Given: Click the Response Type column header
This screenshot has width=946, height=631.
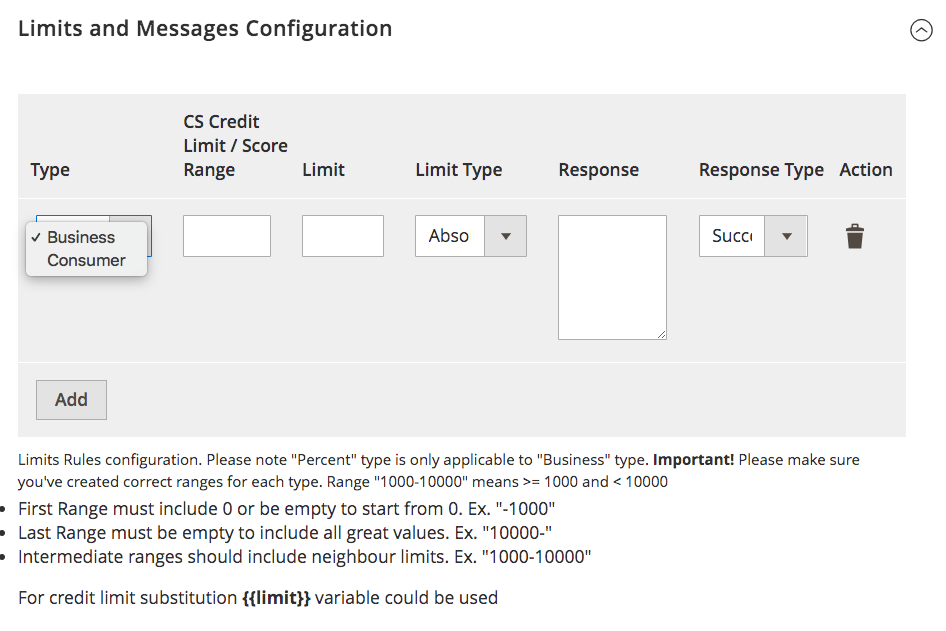Looking at the screenshot, I should pos(761,170).
